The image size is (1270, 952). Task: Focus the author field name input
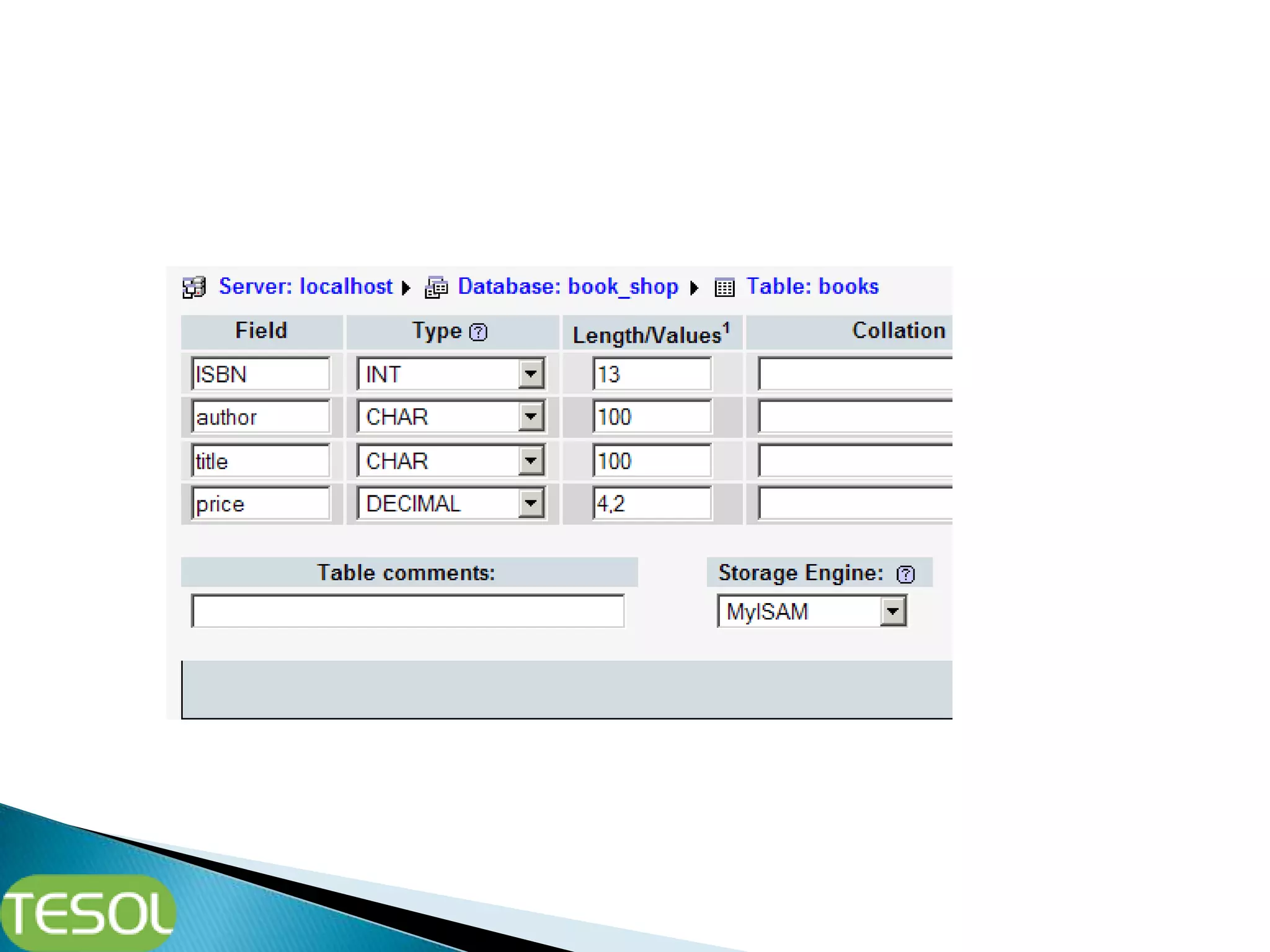pos(260,416)
